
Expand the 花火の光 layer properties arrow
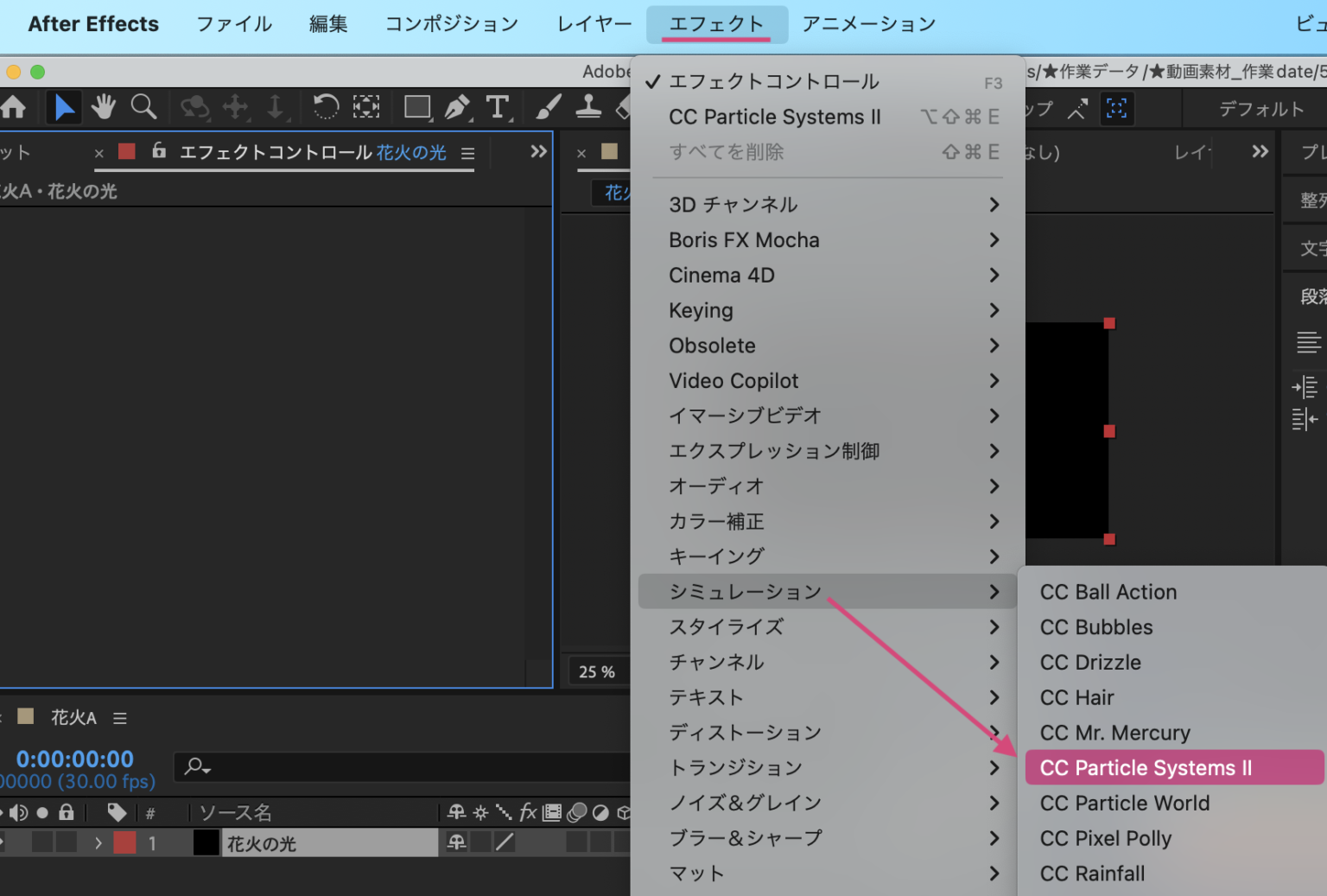click(98, 843)
